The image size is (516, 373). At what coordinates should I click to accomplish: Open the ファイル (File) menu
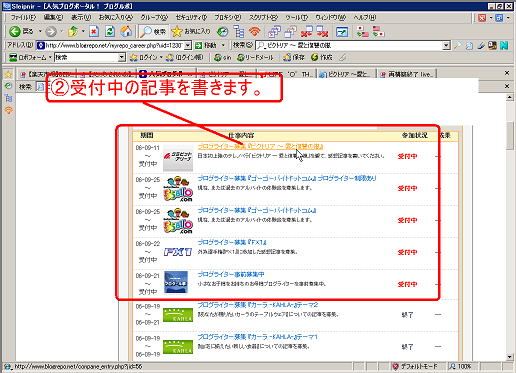pyautogui.click(x=23, y=17)
